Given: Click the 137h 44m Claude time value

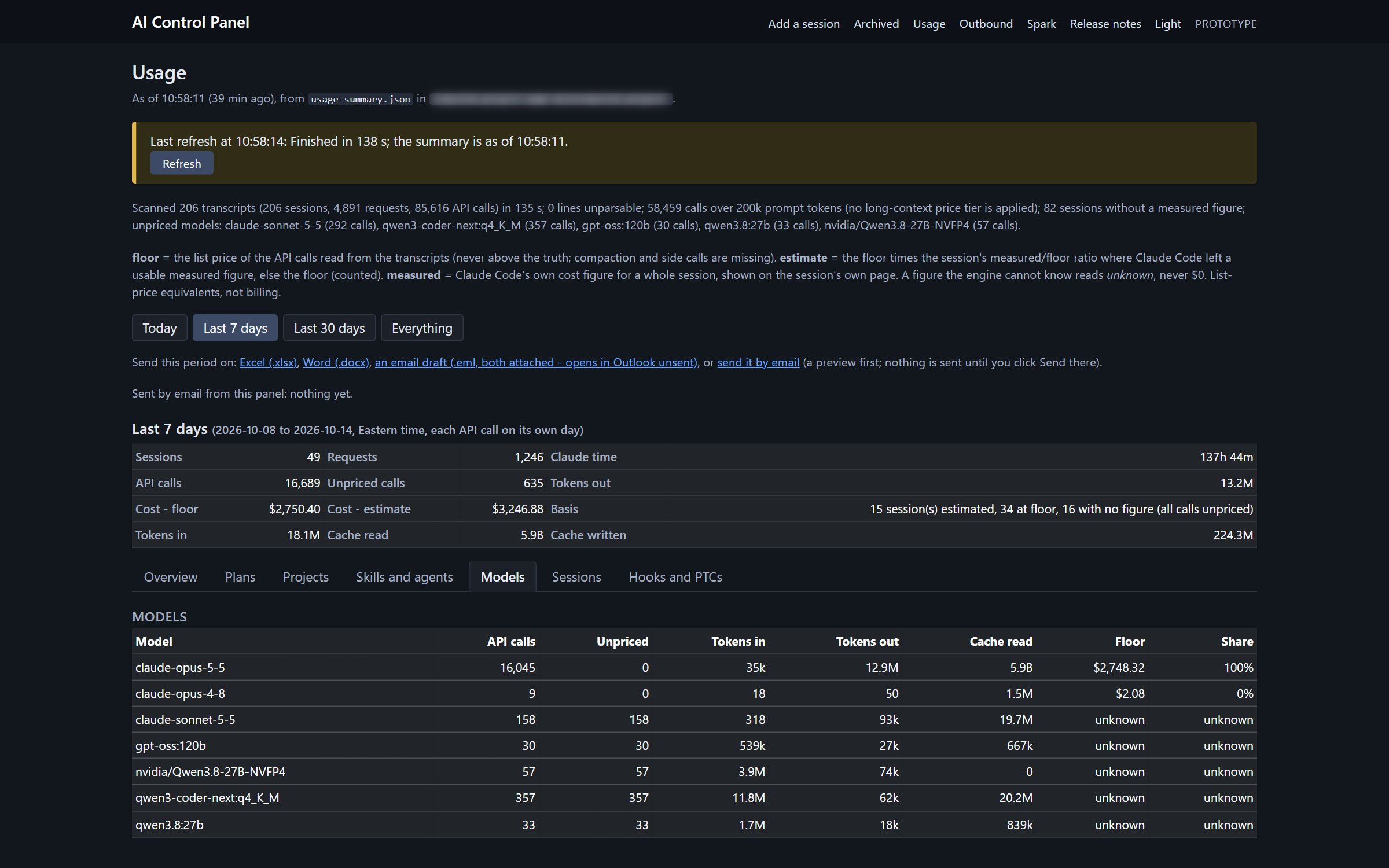Looking at the screenshot, I should [1226, 457].
